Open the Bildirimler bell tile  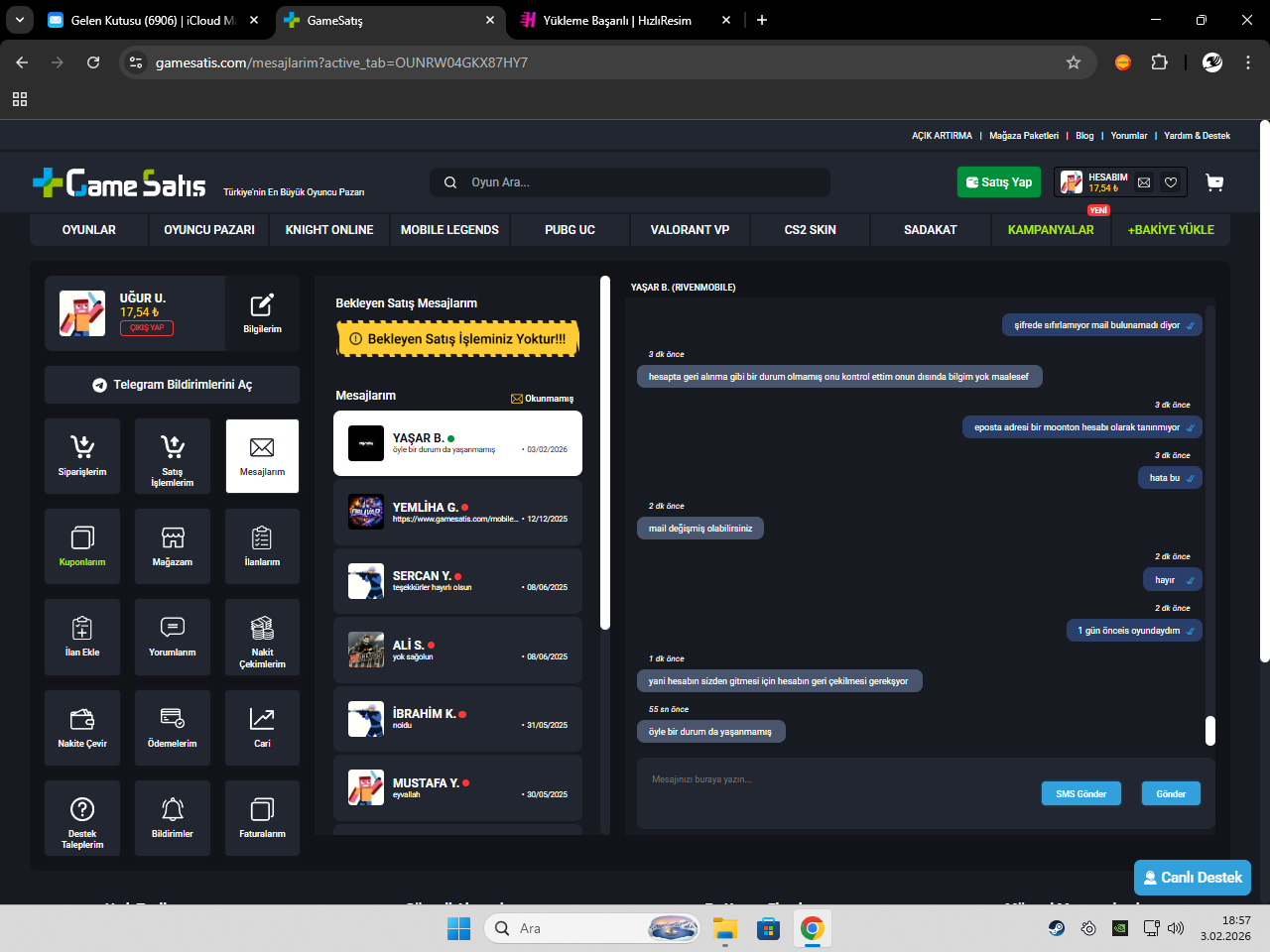[173, 818]
